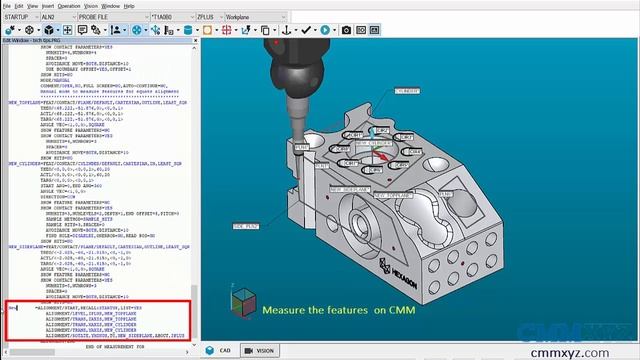Click the blue circle with cross arrows icon
Image resolution: width=640 pixels, height=360 pixels.
(137, 30)
